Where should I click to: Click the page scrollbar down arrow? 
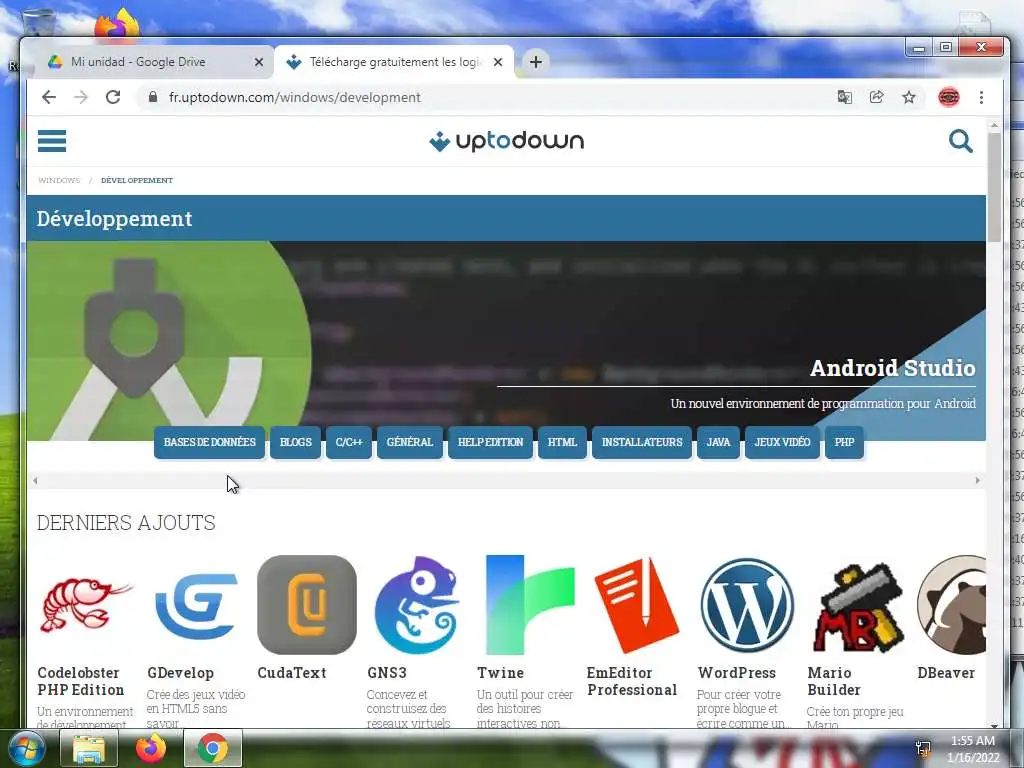(x=994, y=725)
